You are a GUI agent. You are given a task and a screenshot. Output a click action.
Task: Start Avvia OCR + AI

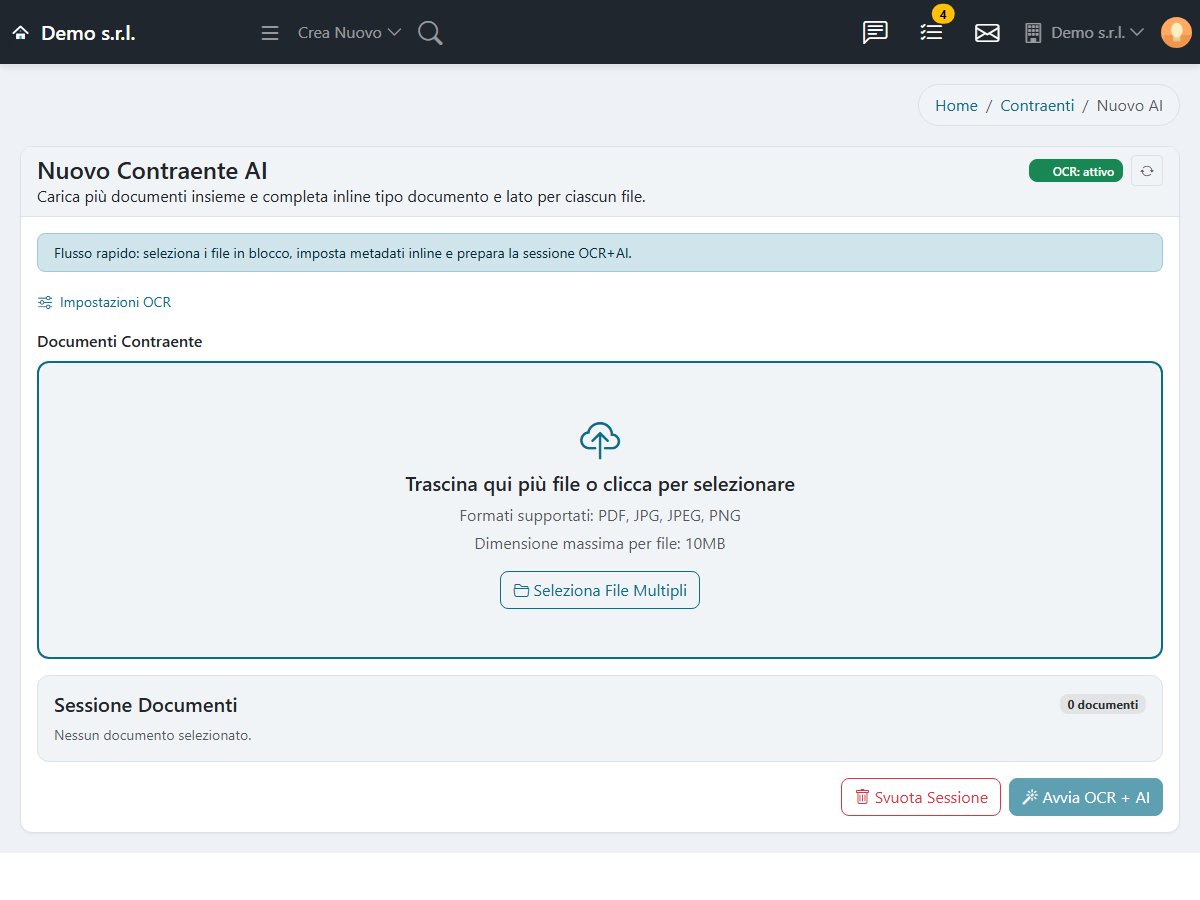(1086, 797)
